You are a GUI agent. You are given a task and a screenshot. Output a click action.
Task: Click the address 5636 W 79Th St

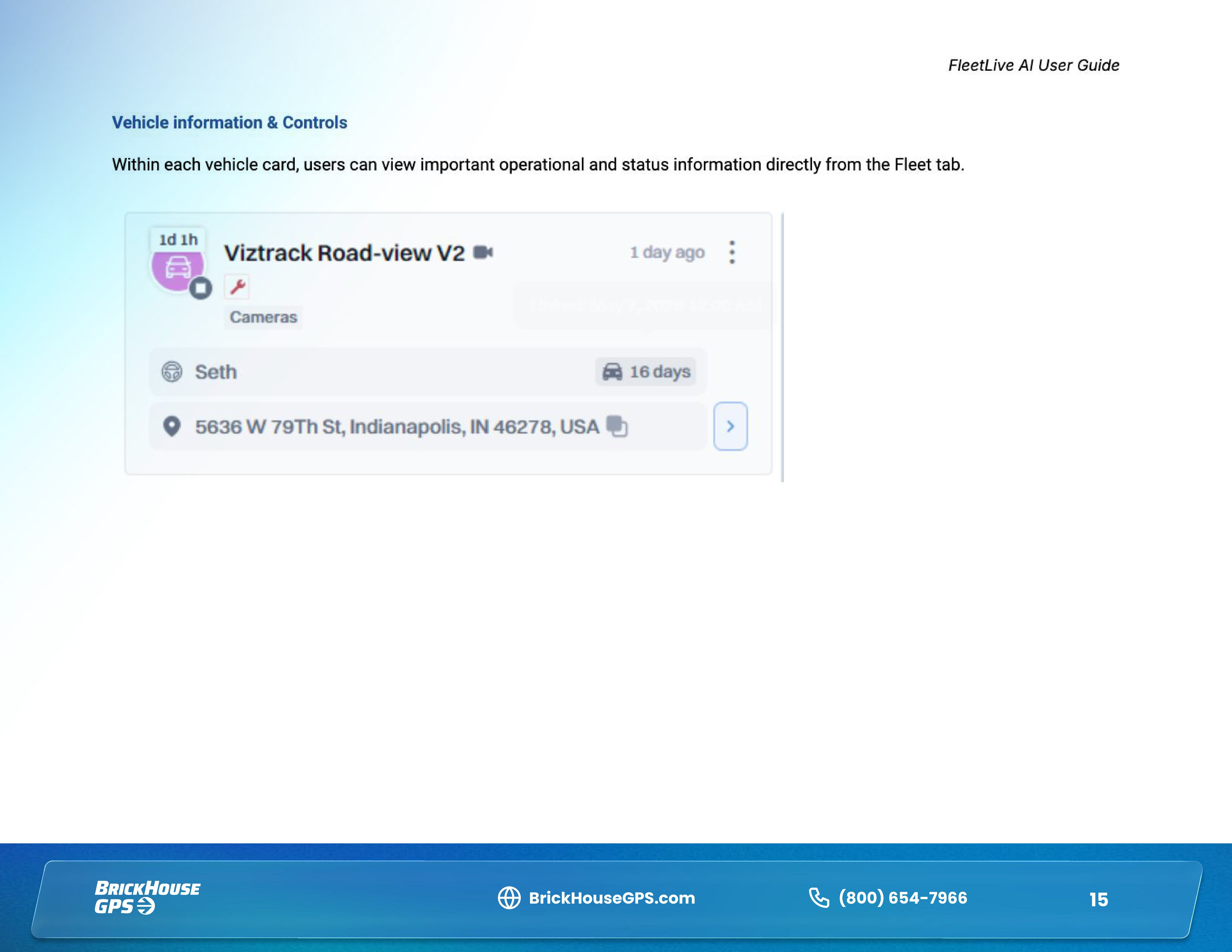click(x=397, y=427)
